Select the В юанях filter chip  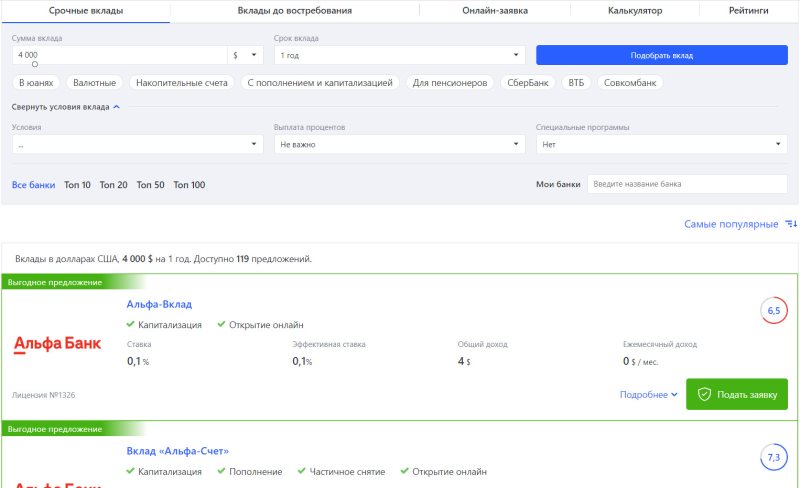(36, 83)
